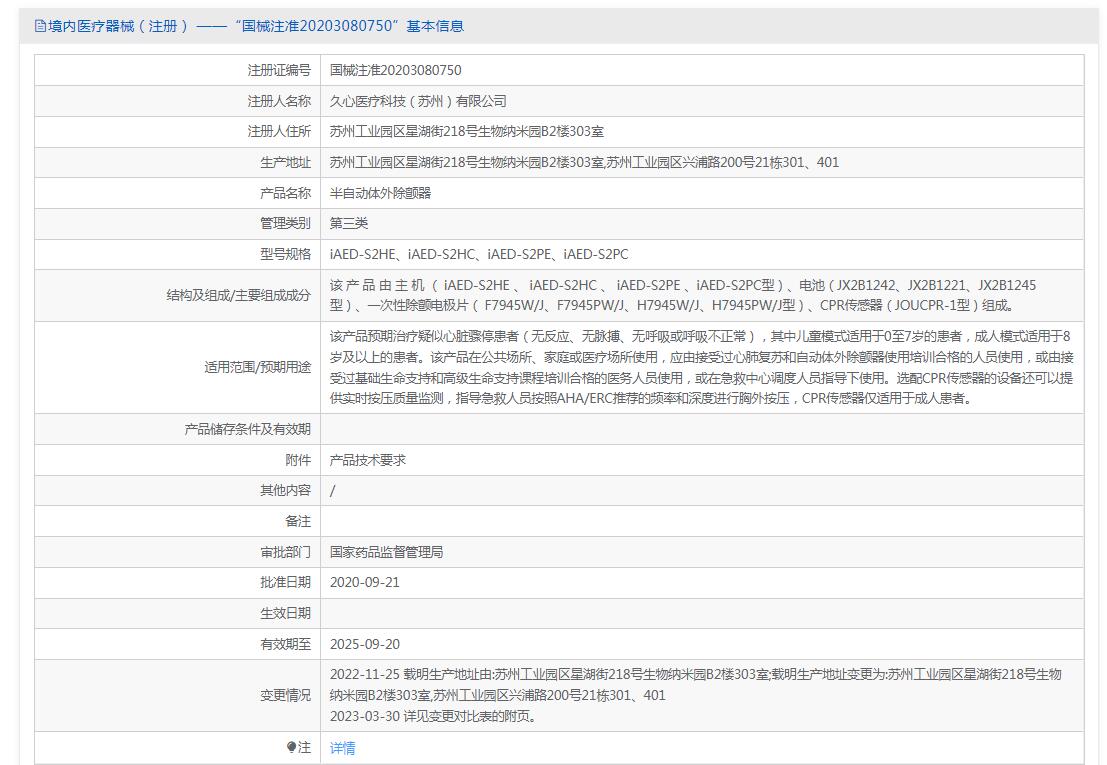This screenshot has width=1107, height=765.
Task: Open the 详情 link in the bottom row
Action: coord(343,748)
